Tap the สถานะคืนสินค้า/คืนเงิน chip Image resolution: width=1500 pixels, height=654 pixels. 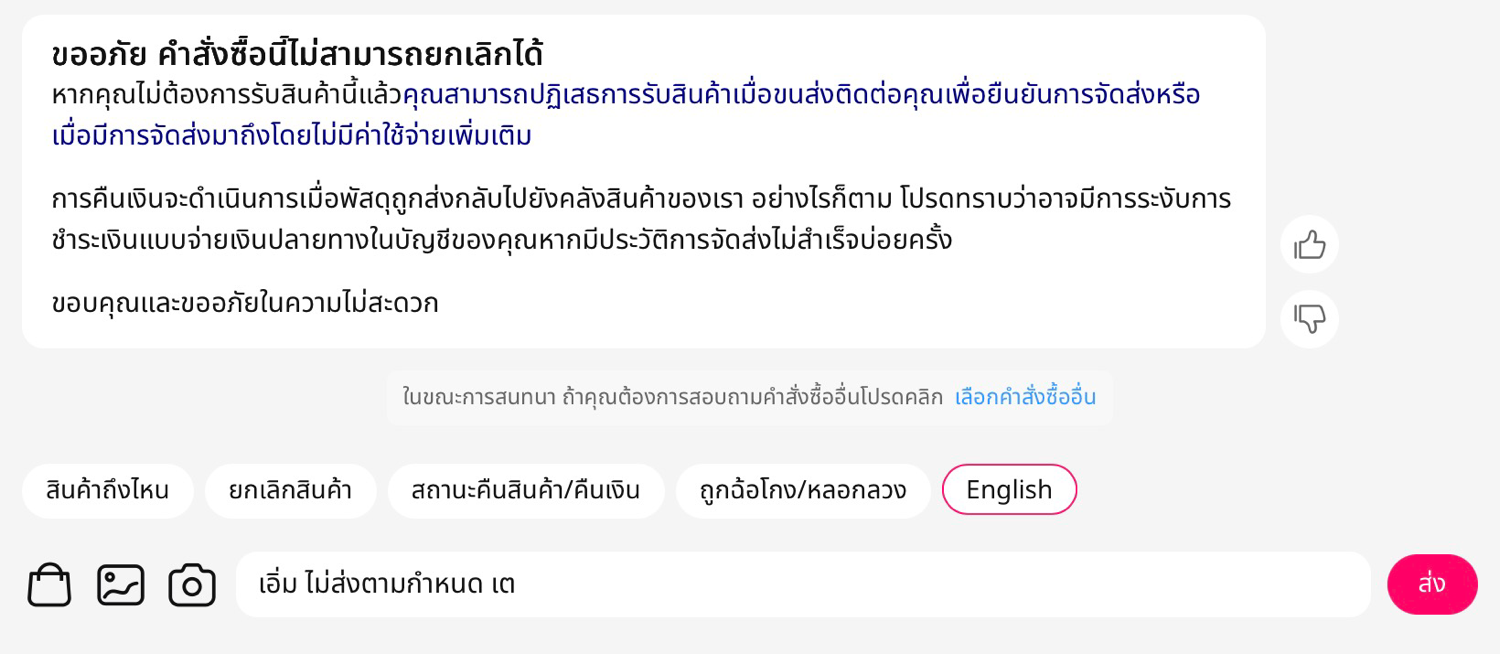point(526,491)
